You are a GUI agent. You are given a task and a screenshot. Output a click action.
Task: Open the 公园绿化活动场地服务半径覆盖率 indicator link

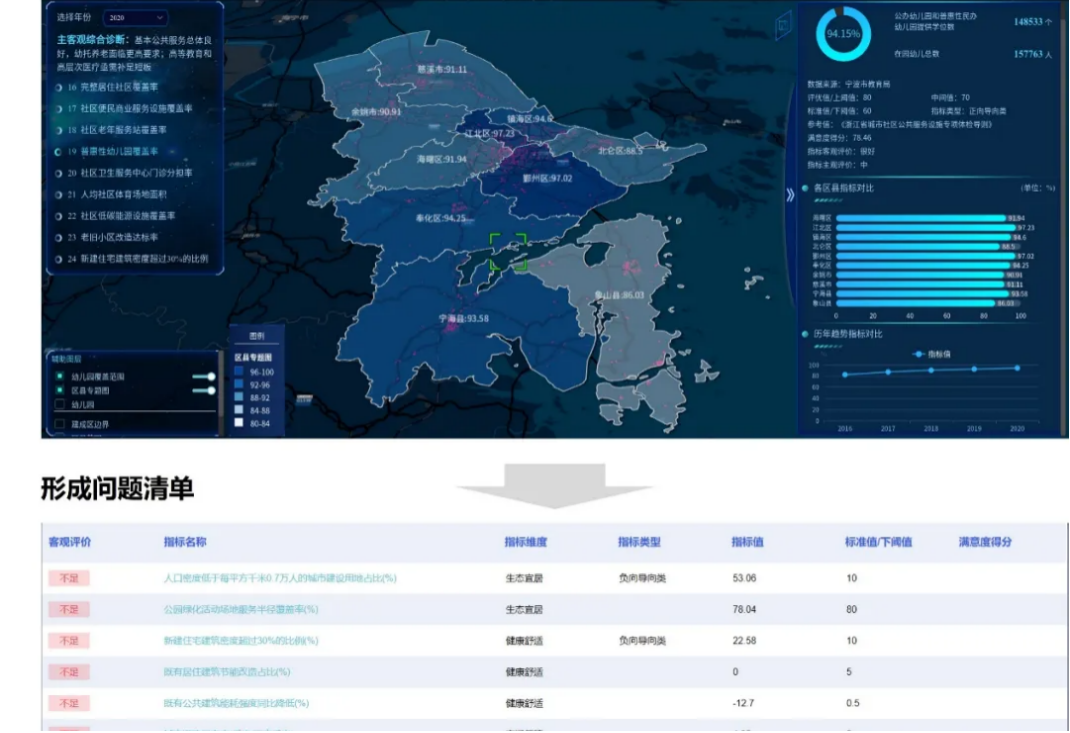[240, 609]
